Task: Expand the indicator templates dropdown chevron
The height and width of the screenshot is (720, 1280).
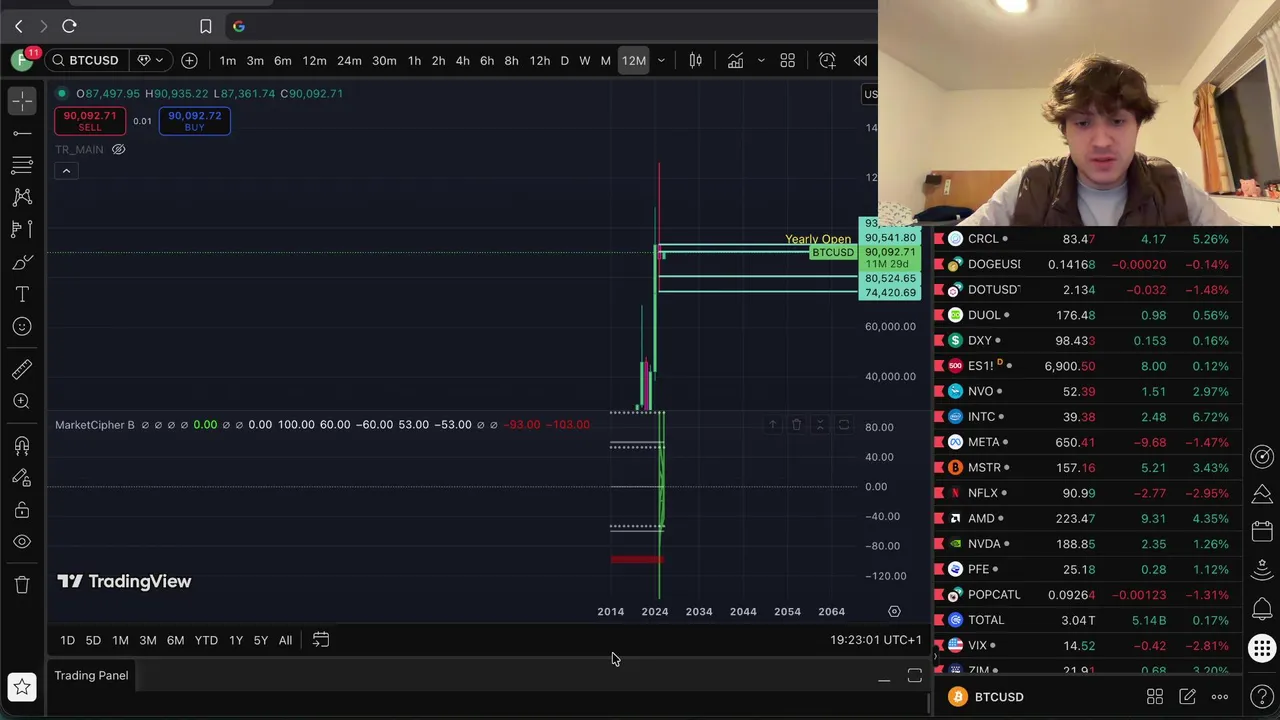Action: [x=761, y=61]
